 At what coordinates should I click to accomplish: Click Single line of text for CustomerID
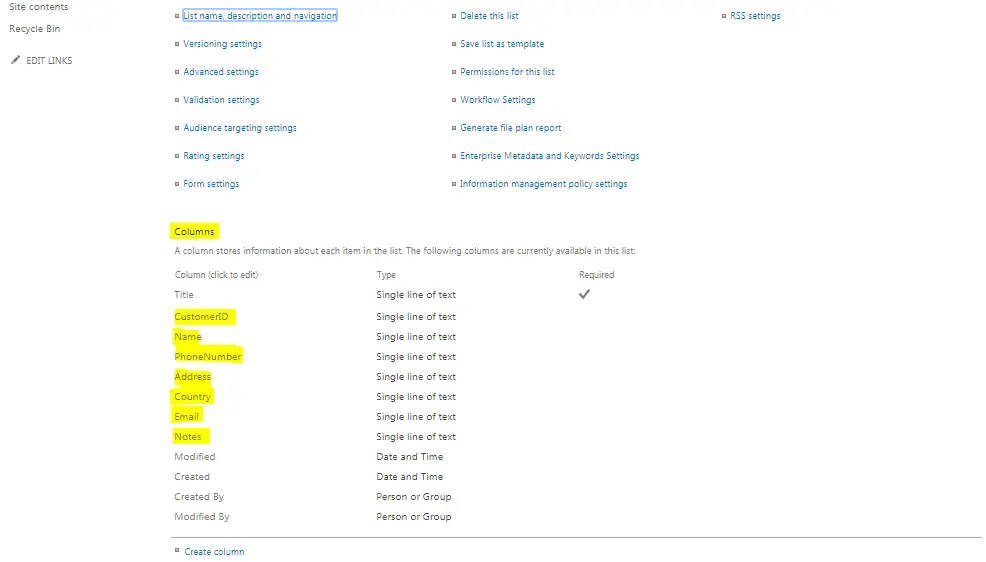[416, 317]
